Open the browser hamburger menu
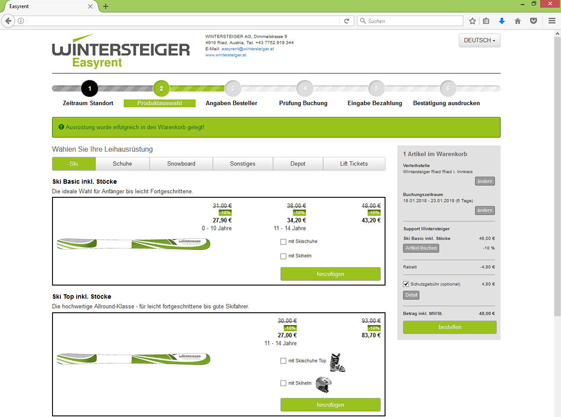The image size is (561, 417). click(552, 21)
